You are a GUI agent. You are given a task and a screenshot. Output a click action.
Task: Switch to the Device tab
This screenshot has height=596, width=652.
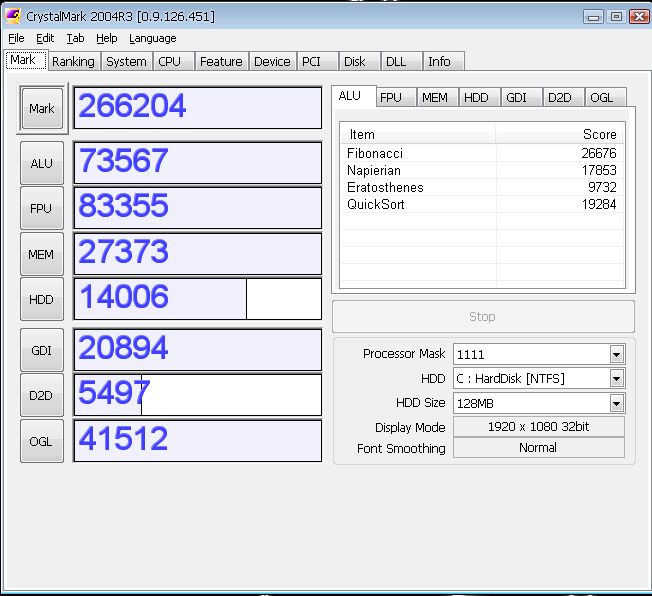272,62
